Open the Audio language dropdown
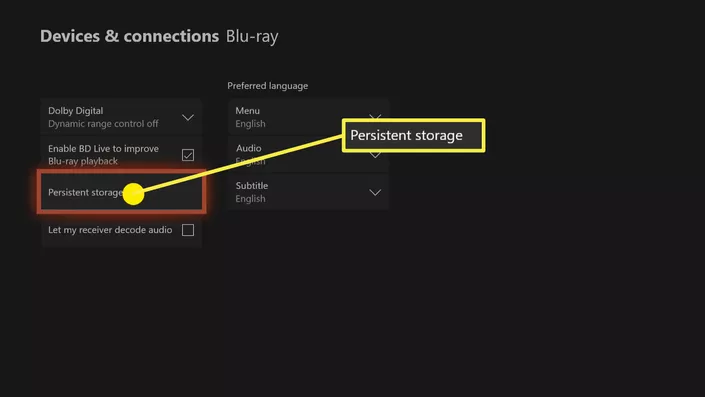This screenshot has width=705, height=397. pyautogui.click(x=308, y=154)
